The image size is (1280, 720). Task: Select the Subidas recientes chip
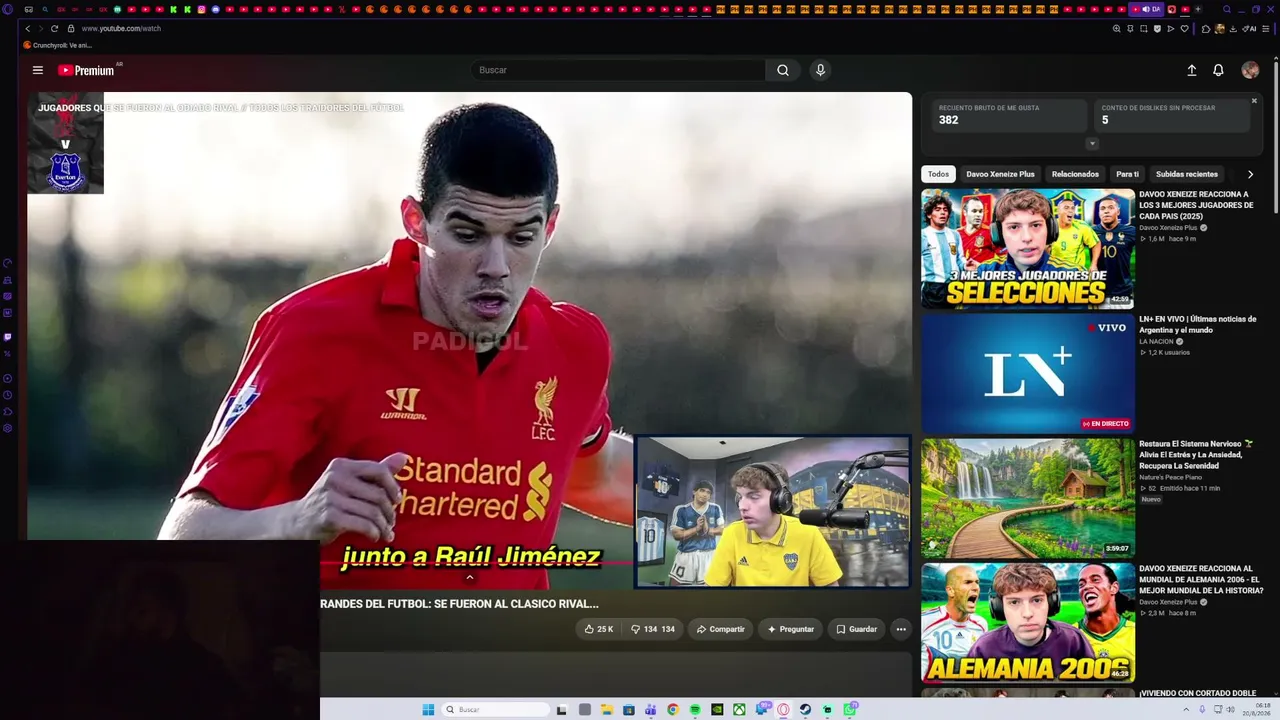[1187, 174]
